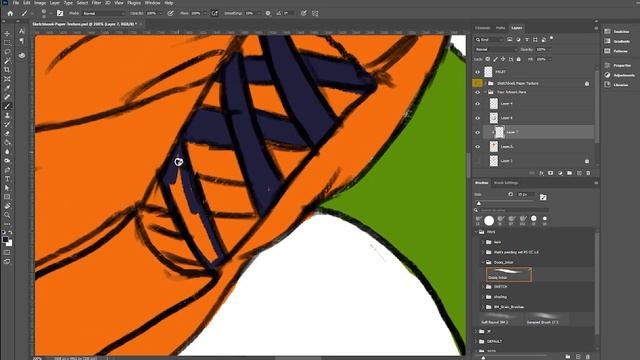Open the Image menu
The image size is (640, 360).
40,3
